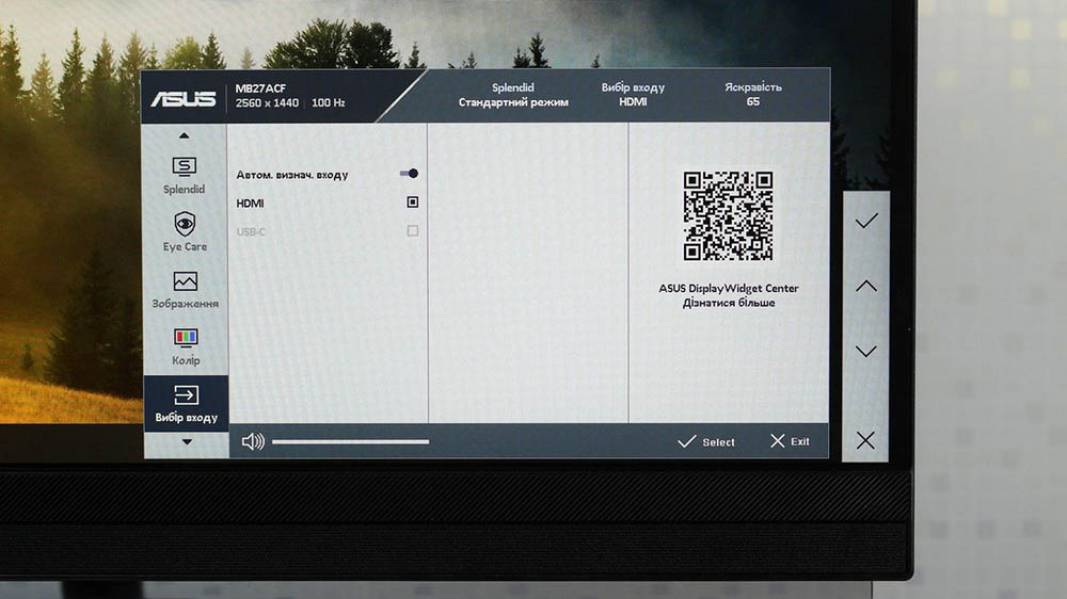Image resolution: width=1067 pixels, height=599 pixels.
Task: Enable the USB-C input option
Action: point(412,230)
